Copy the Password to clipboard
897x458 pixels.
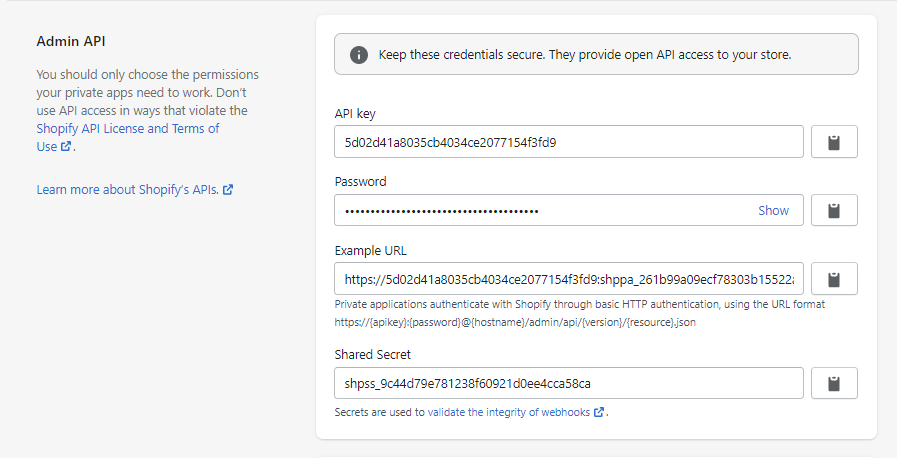834,210
